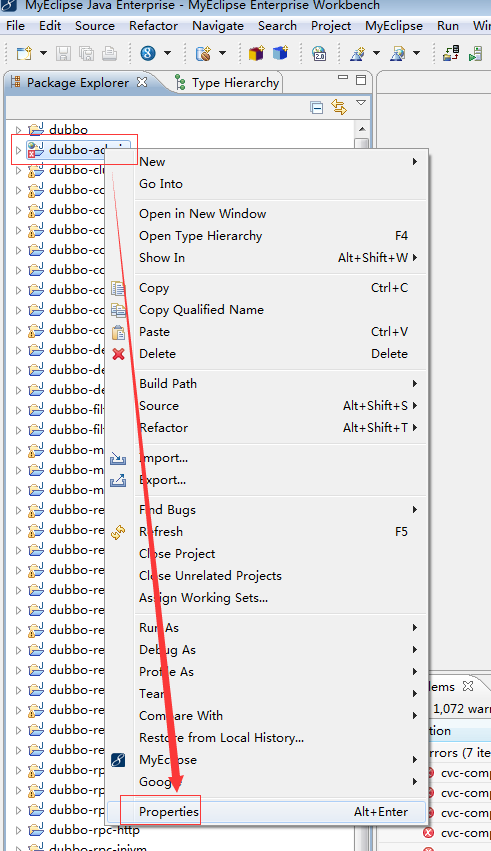Screen dimensions: 491x851
Task: Click the yellow and red cube toolbar icon
Action: point(256,53)
